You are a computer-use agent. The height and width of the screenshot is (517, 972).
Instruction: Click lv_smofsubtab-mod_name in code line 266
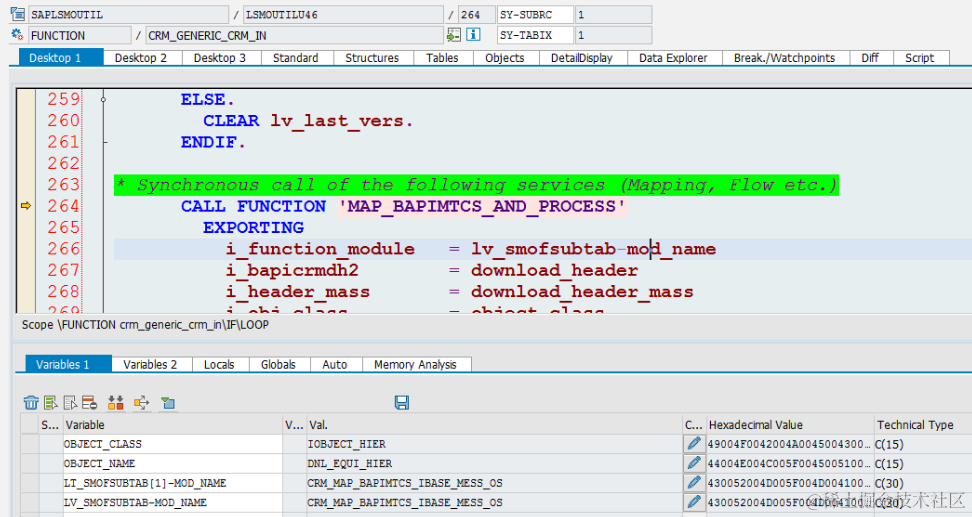click(x=593, y=249)
